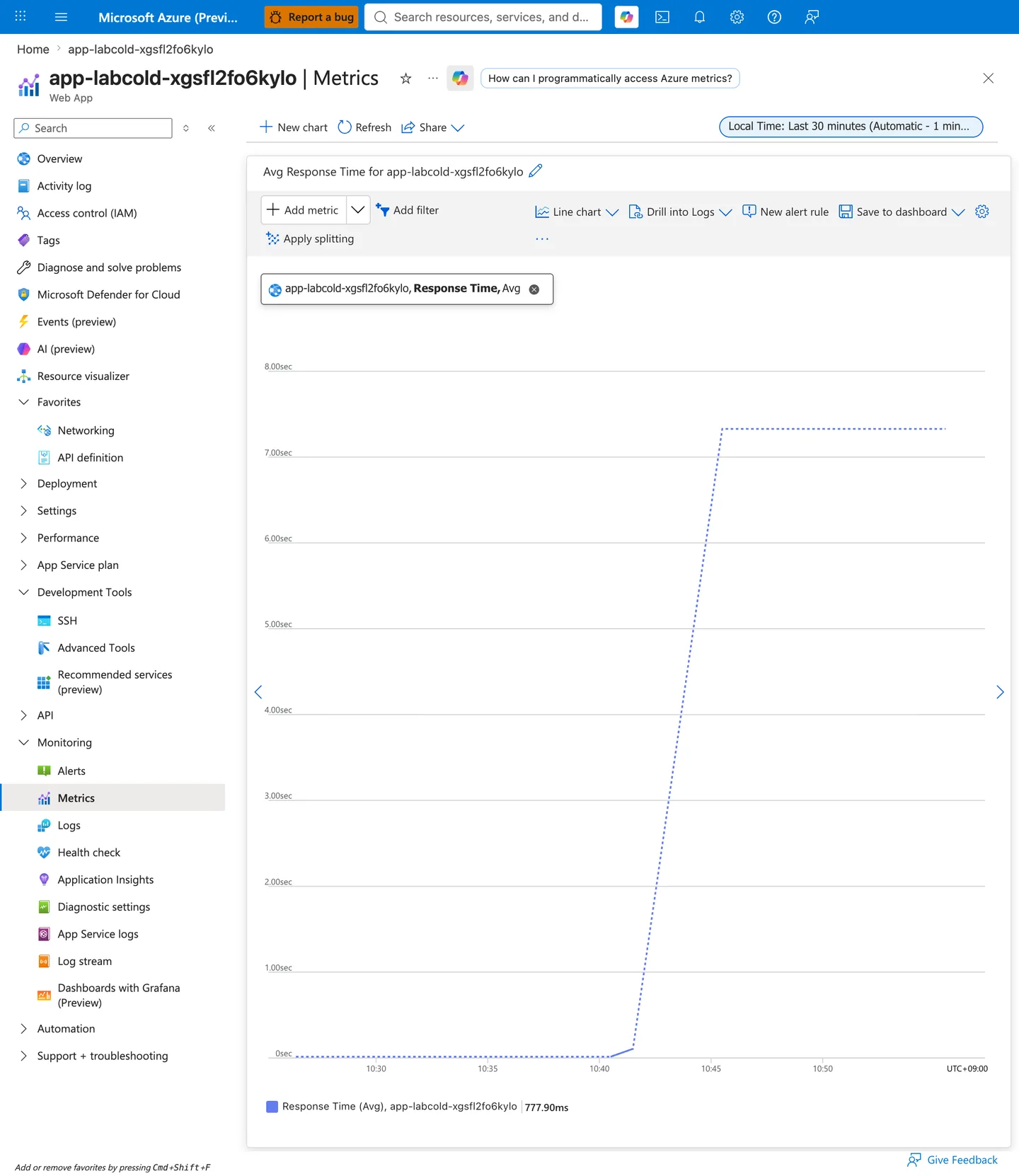The height and width of the screenshot is (1176, 1019).
Task: Refresh the metrics chart
Action: coord(364,128)
